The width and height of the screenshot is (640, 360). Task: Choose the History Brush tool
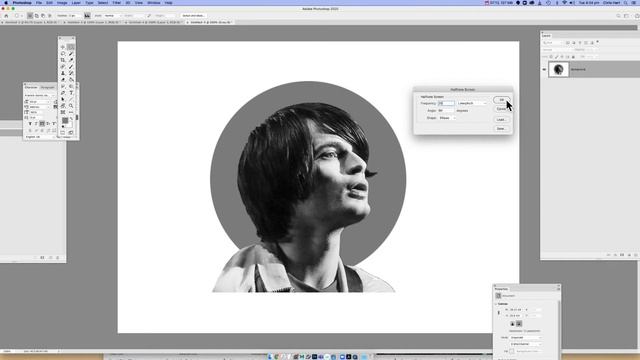(x=71, y=73)
